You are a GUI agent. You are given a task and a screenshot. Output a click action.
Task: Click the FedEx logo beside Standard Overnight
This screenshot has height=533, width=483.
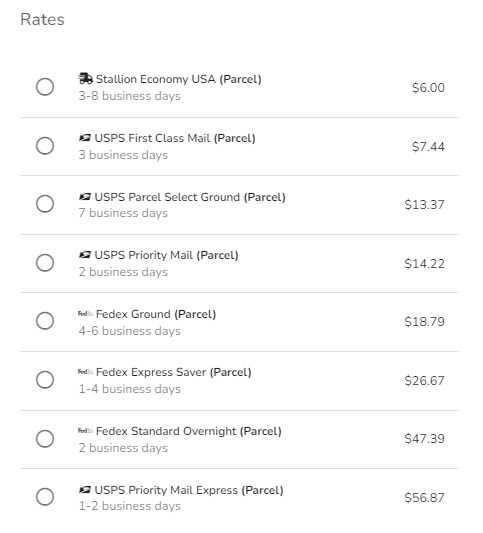85,431
